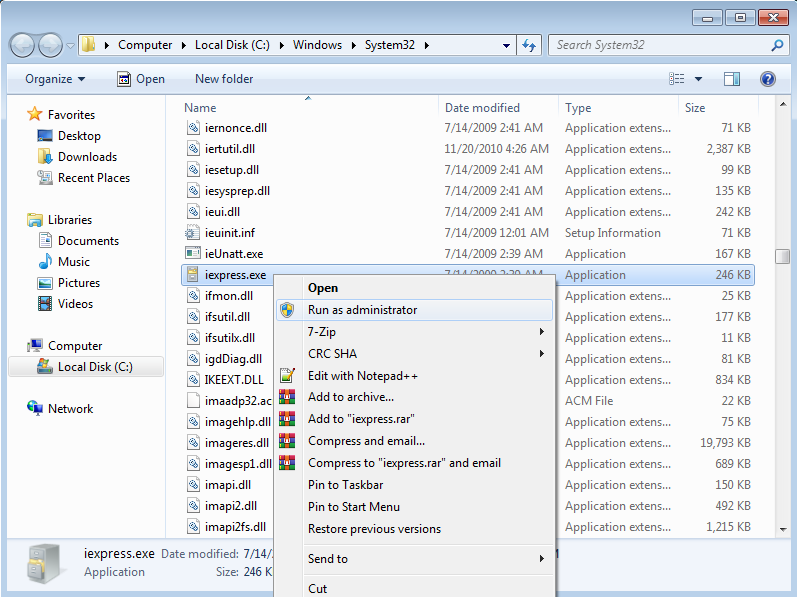Click the Pictures library icon
Viewport: 797px width, 597px height.
(x=45, y=282)
